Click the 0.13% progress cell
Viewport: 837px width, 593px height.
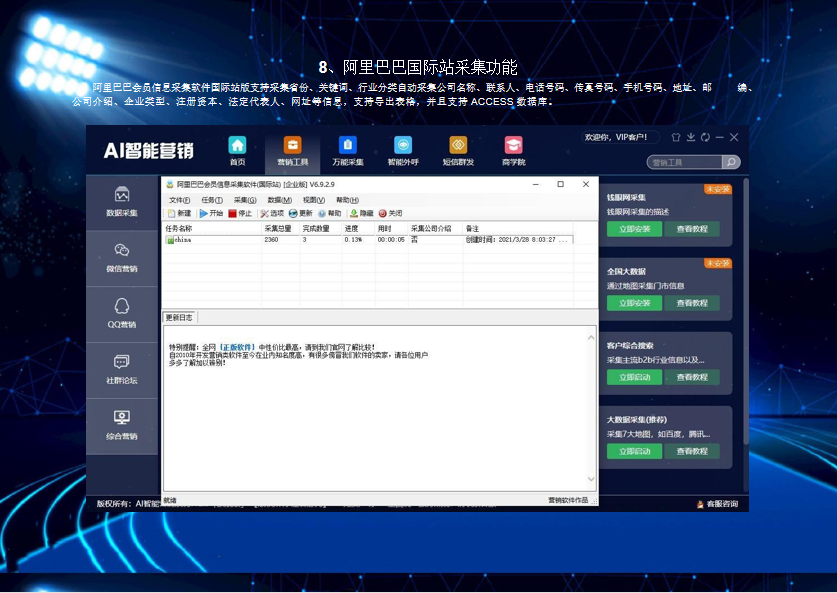click(353, 240)
